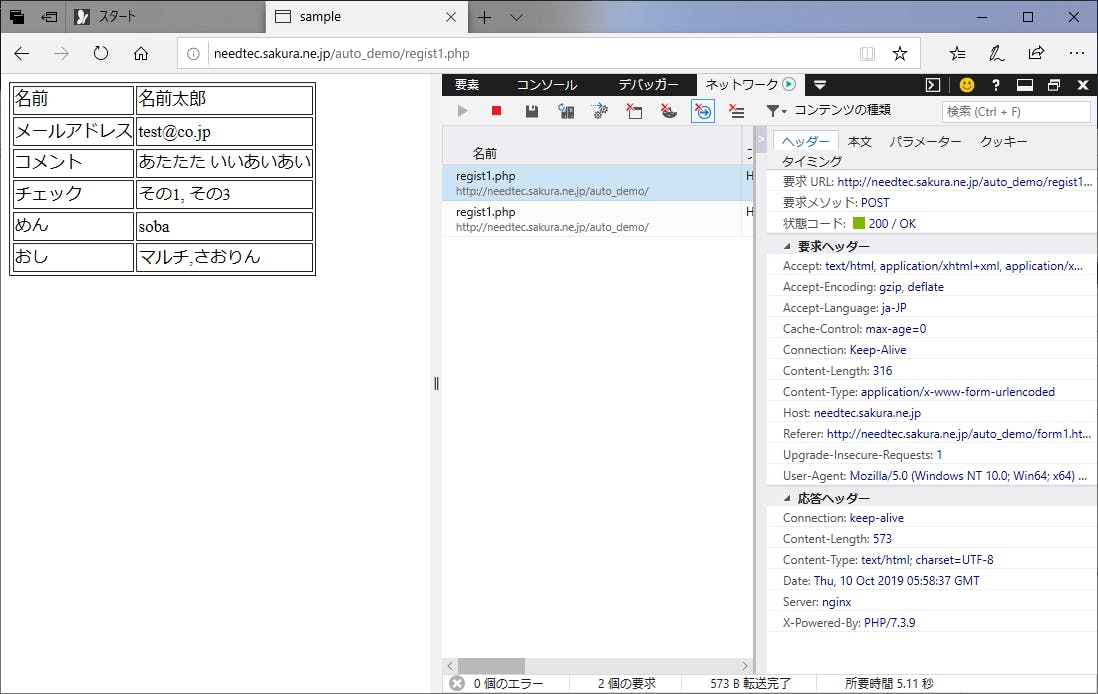This screenshot has height=694, width=1098.
Task: Show tabs you've set aside icon
Action: click(17, 17)
